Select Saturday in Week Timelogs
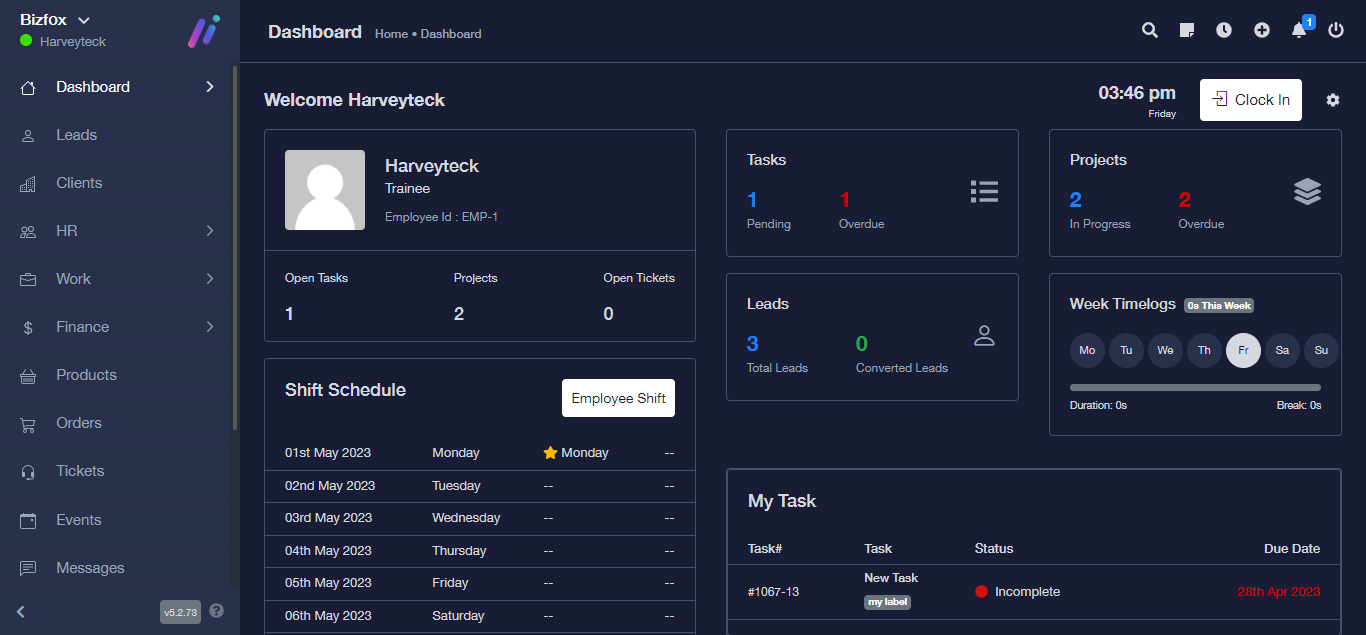The height and width of the screenshot is (635, 1366). point(1282,350)
